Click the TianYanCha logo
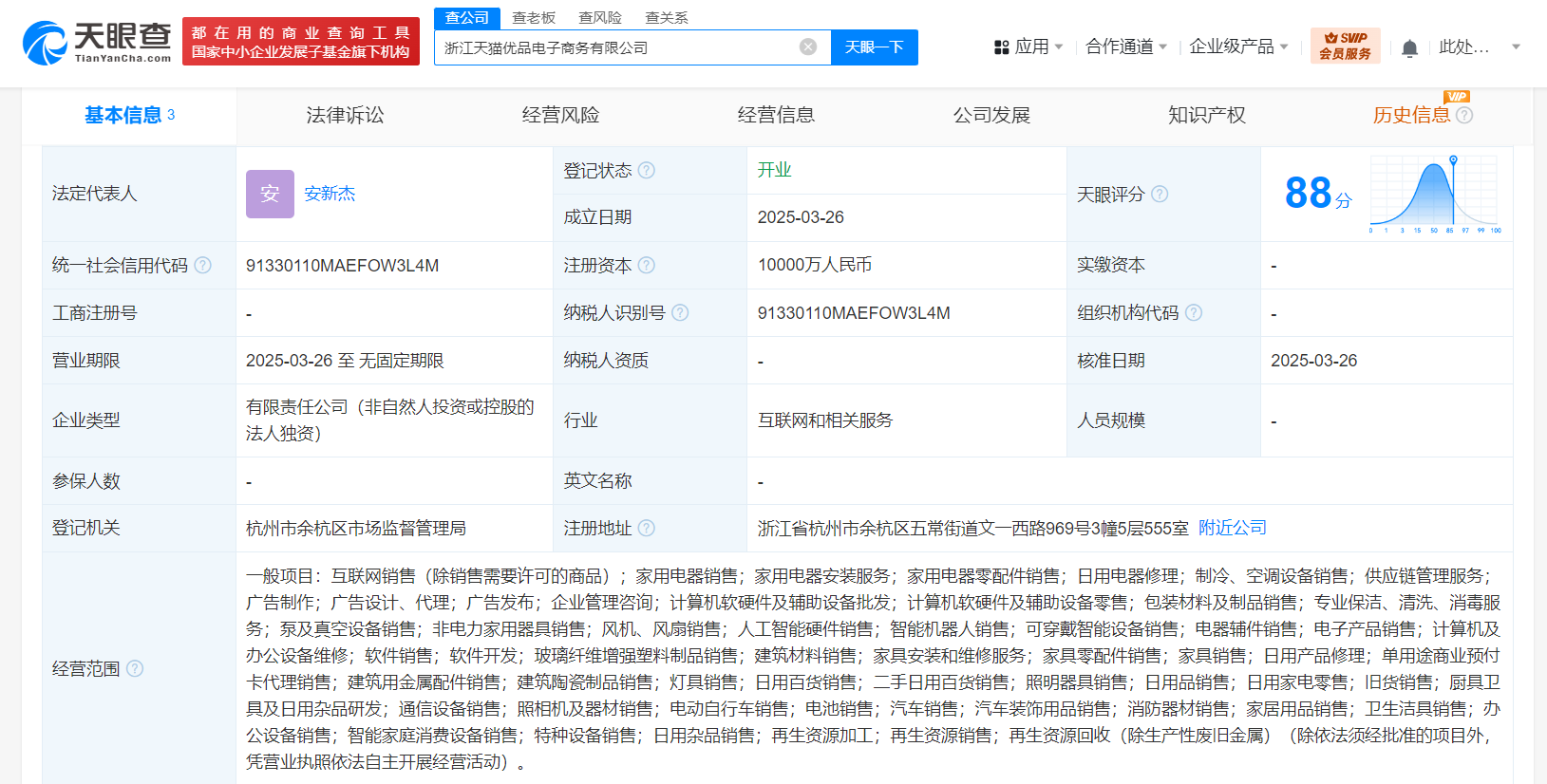 [x=97, y=43]
